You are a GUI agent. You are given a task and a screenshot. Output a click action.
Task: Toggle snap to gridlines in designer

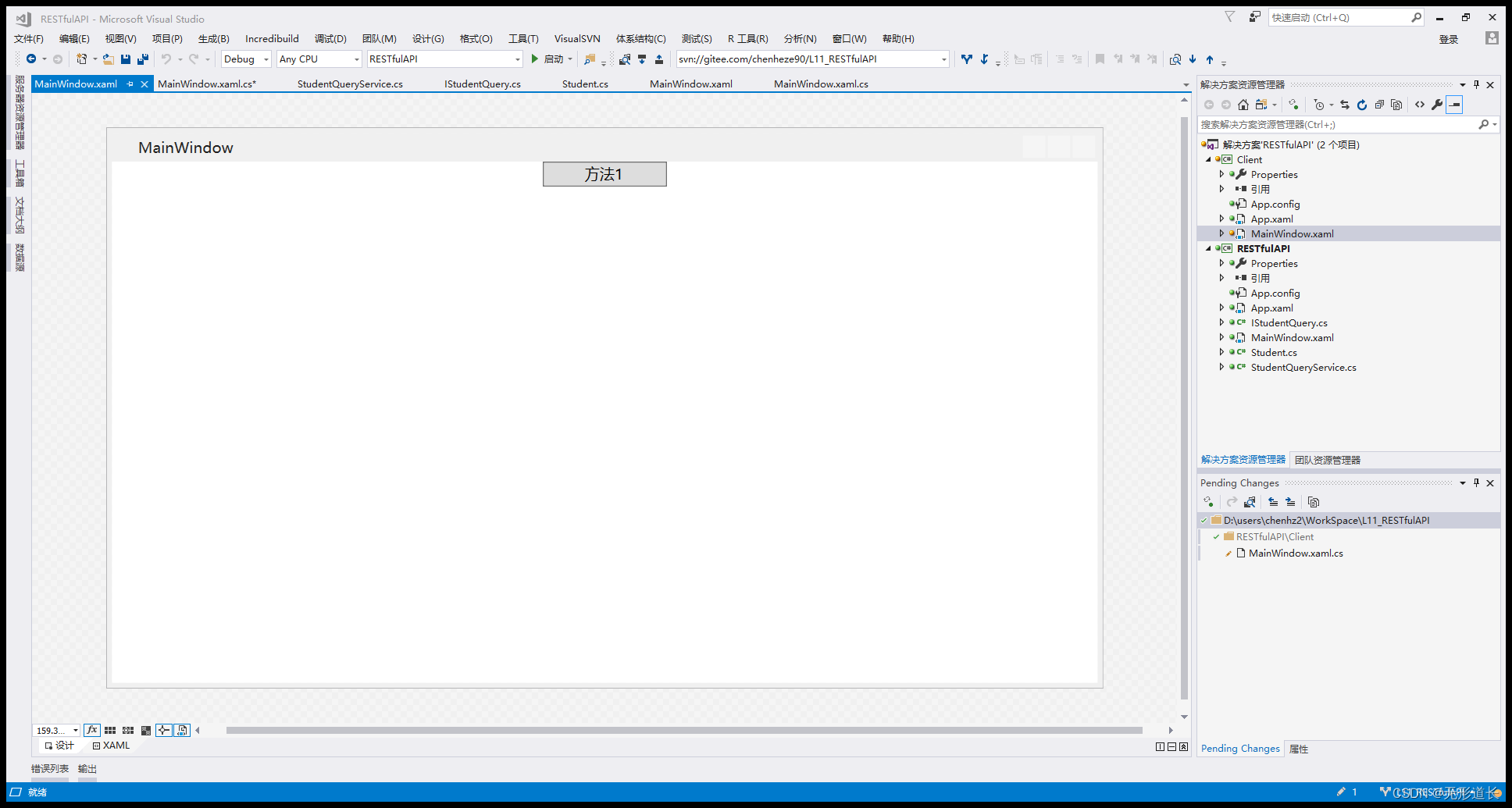click(x=128, y=731)
